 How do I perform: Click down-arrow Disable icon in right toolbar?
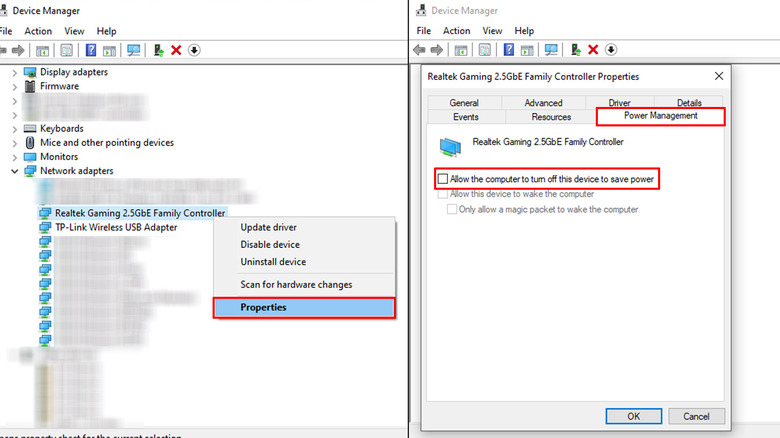coord(611,50)
